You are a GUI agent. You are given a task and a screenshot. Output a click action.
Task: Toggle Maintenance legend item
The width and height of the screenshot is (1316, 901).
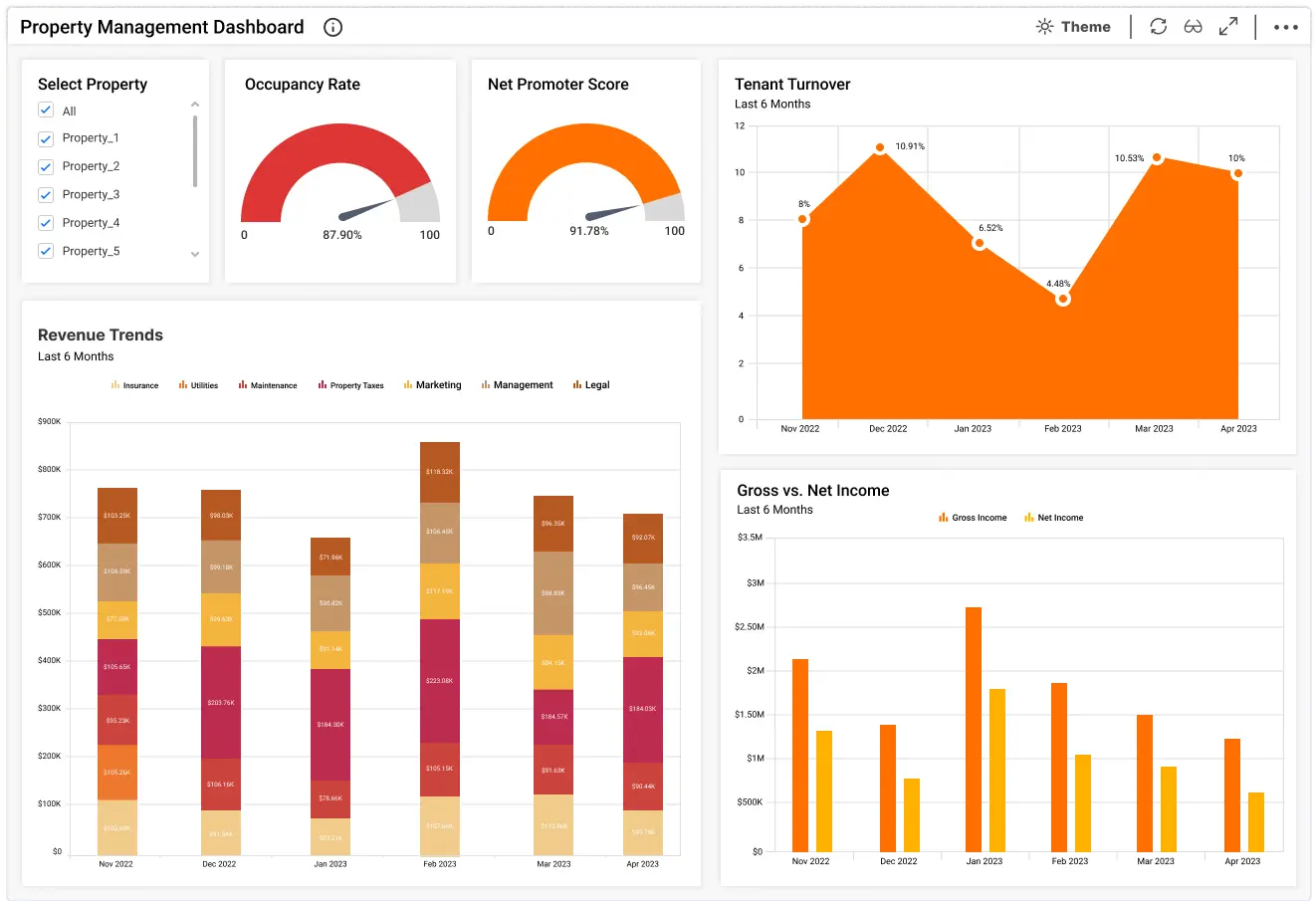tap(268, 385)
